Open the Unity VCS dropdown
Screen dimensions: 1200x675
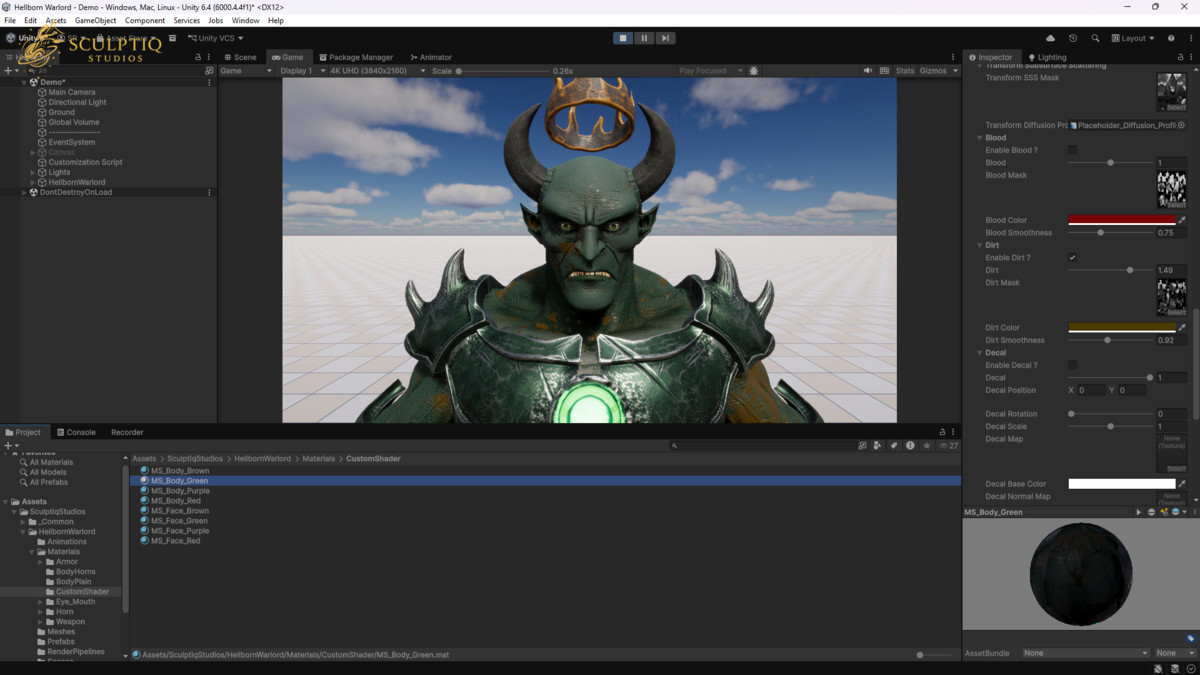tap(216, 38)
